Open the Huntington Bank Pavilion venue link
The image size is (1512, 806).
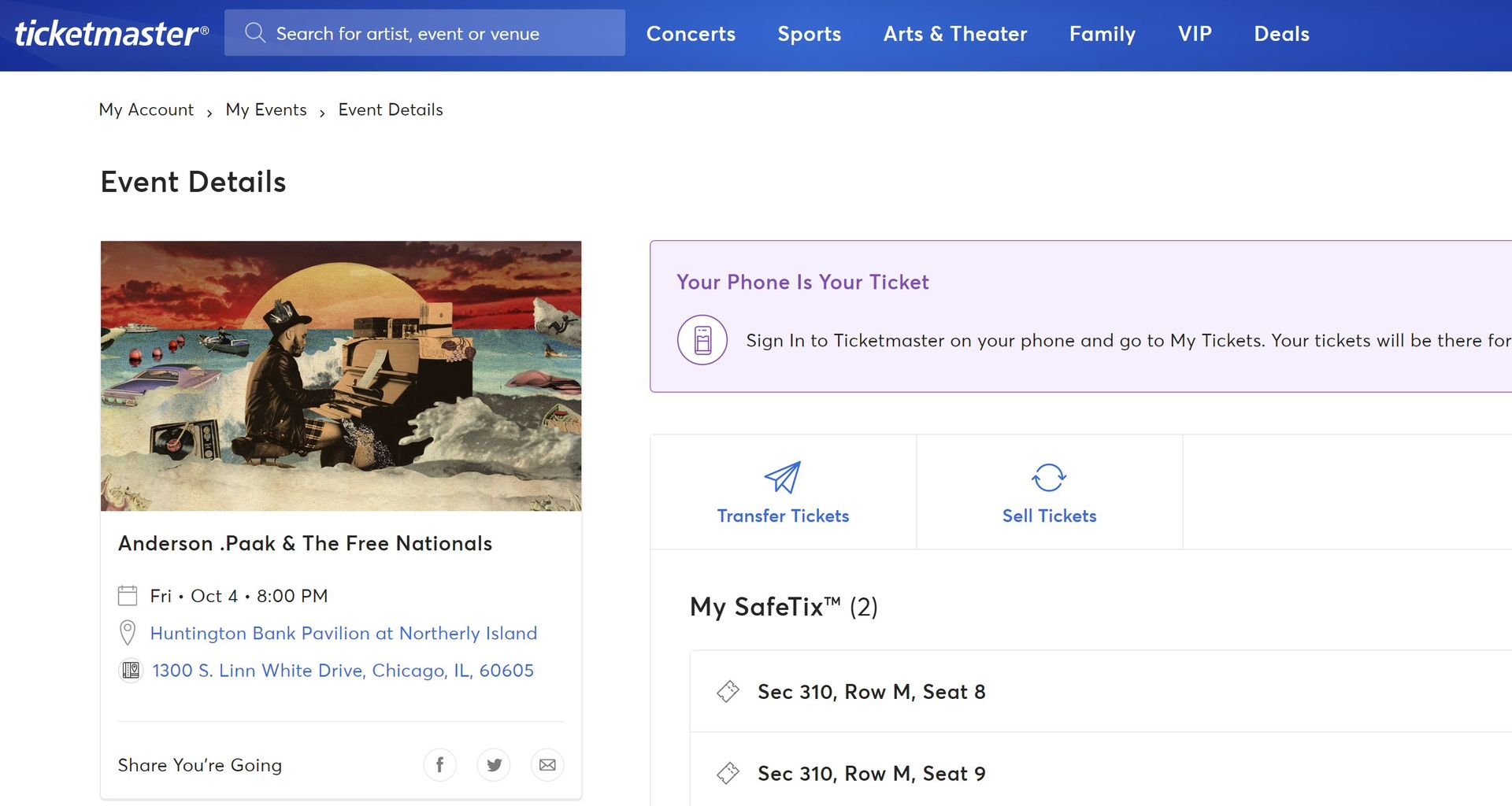[x=343, y=633]
